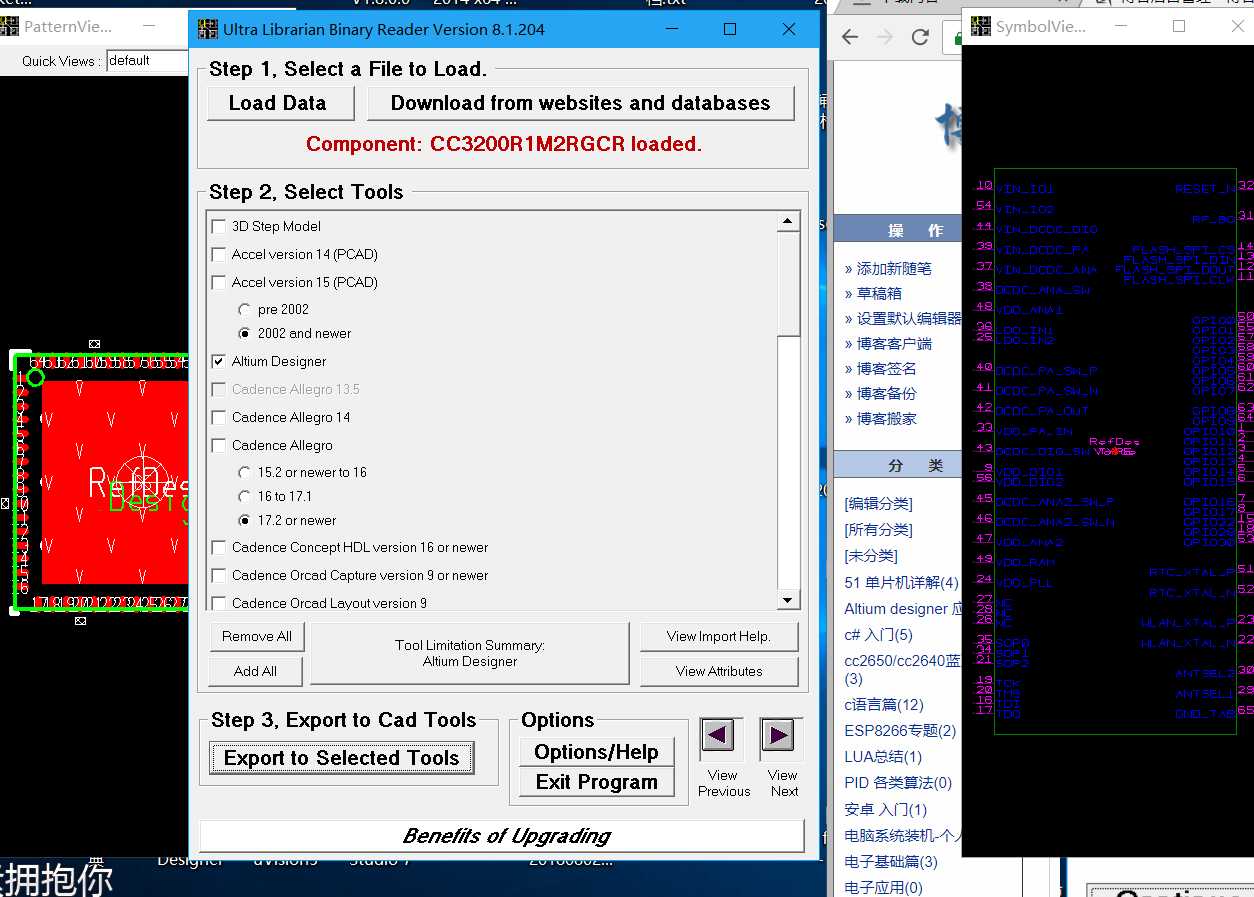The height and width of the screenshot is (897, 1254).
Task: Click Export to Selected Tools
Action: click(342, 758)
